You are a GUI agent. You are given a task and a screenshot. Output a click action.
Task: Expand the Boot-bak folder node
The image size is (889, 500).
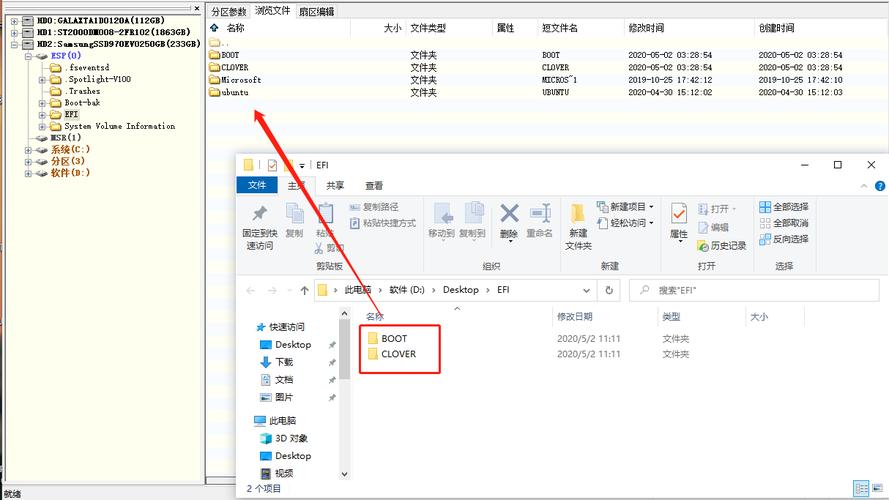(41, 103)
